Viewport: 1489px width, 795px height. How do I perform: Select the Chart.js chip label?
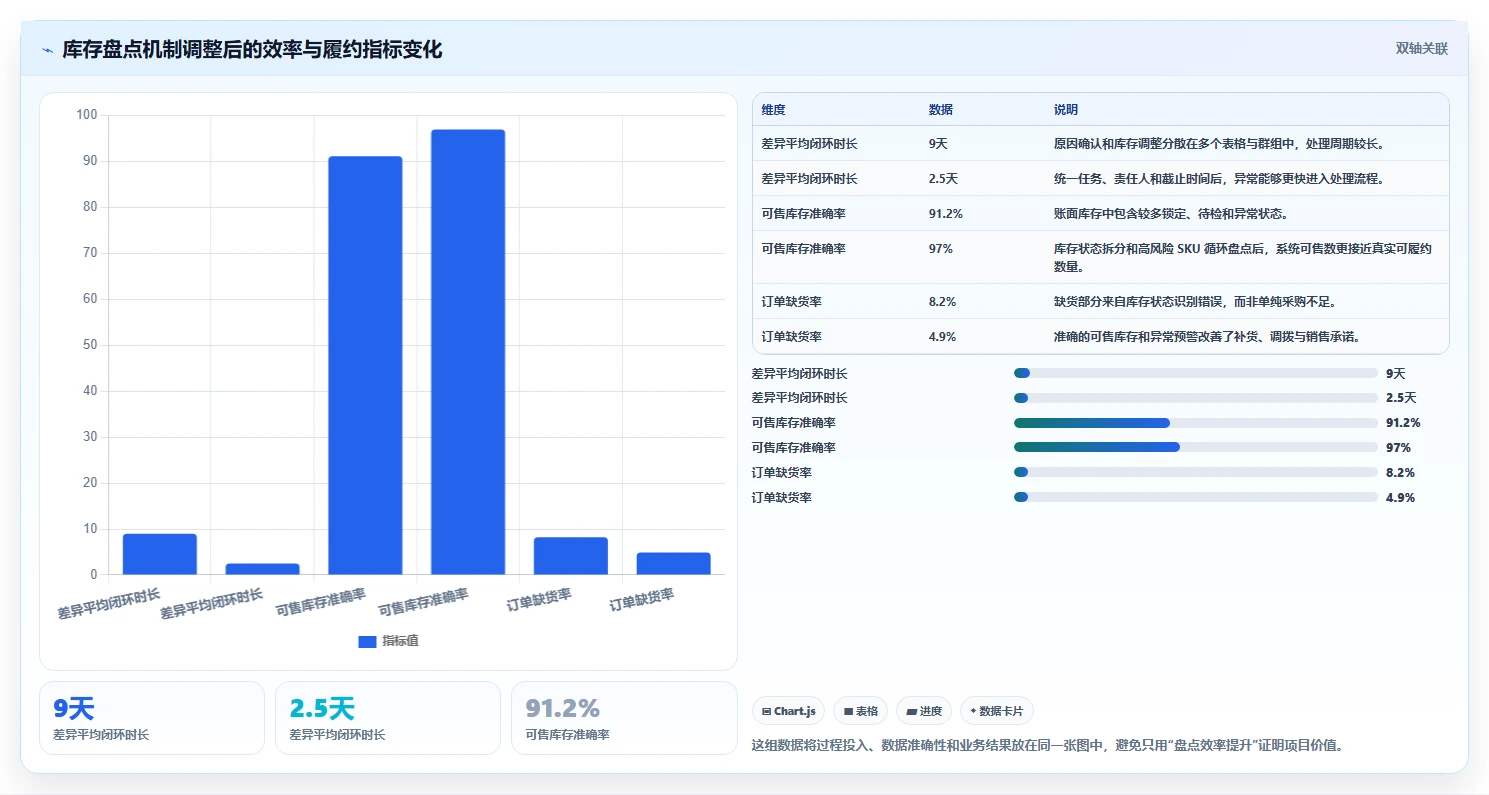[795, 712]
